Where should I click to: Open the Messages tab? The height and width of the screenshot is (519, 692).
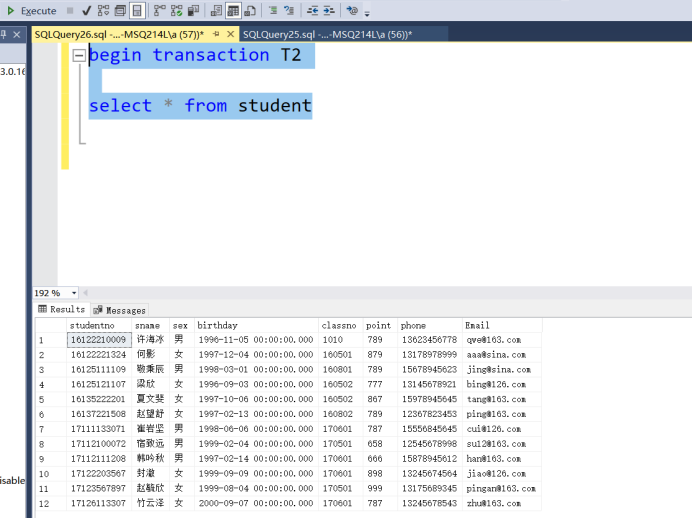(120, 310)
